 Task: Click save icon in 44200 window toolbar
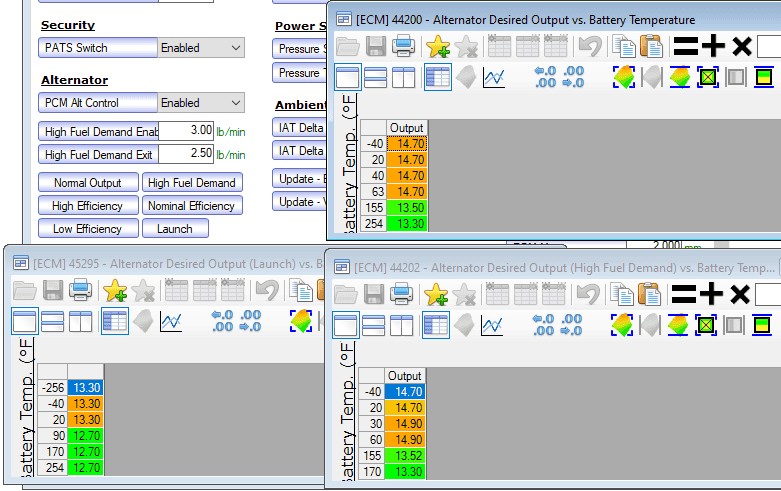coord(376,46)
